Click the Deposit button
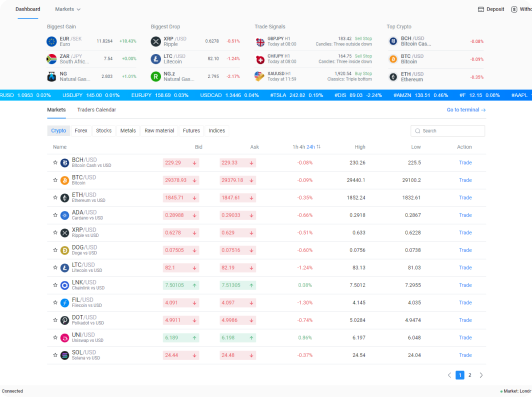This screenshot has height=397, width=532. click(491, 9)
